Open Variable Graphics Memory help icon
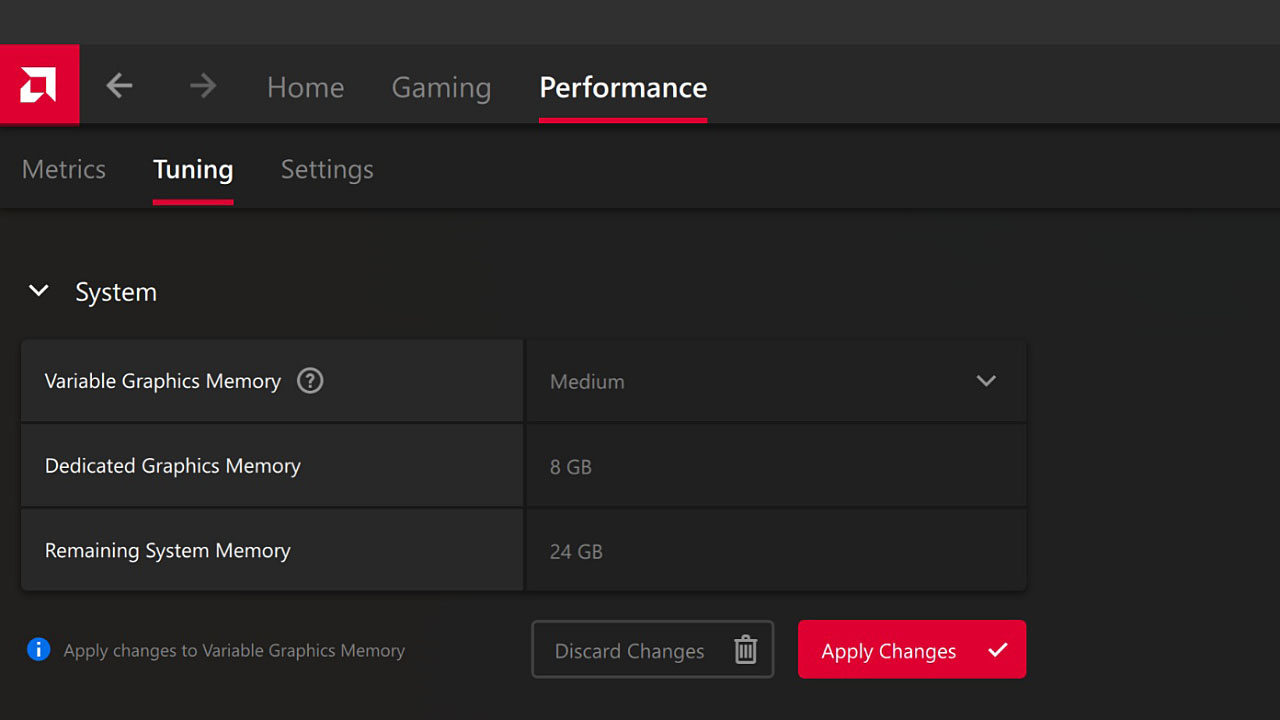Viewport: 1280px width, 720px height. (x=310, y=381)
